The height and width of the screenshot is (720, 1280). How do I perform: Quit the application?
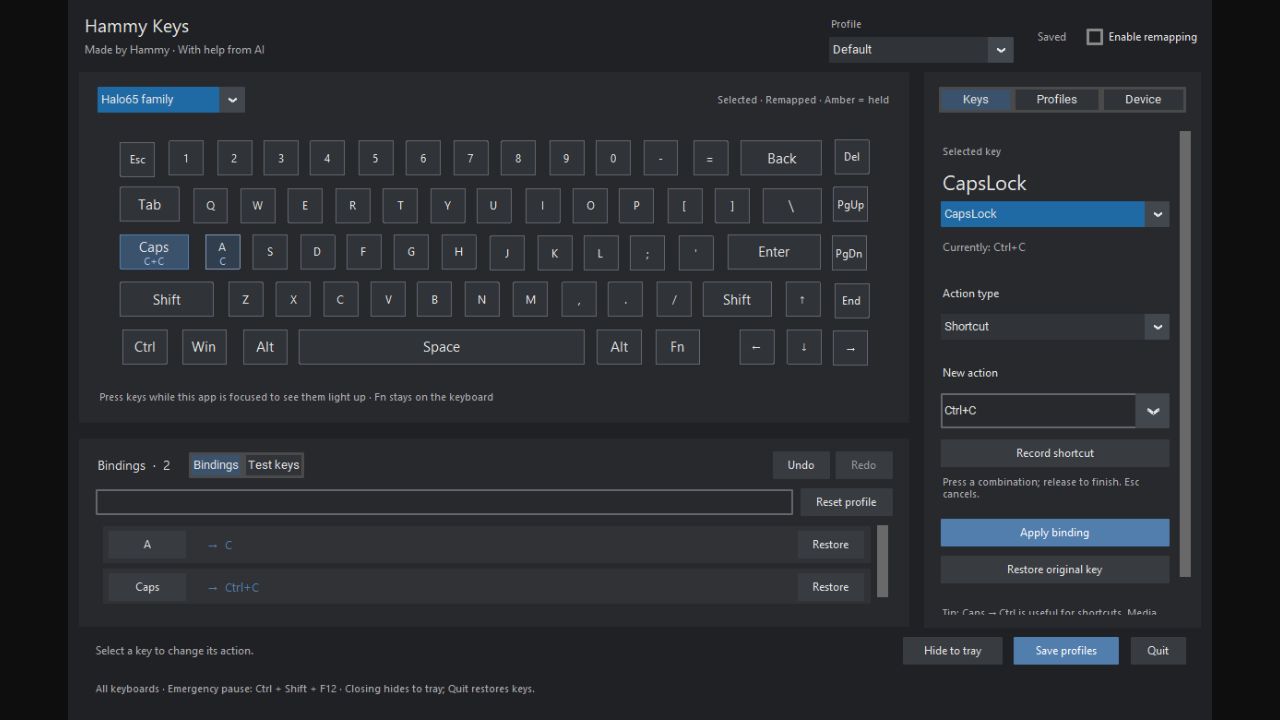pos(1158,651)
